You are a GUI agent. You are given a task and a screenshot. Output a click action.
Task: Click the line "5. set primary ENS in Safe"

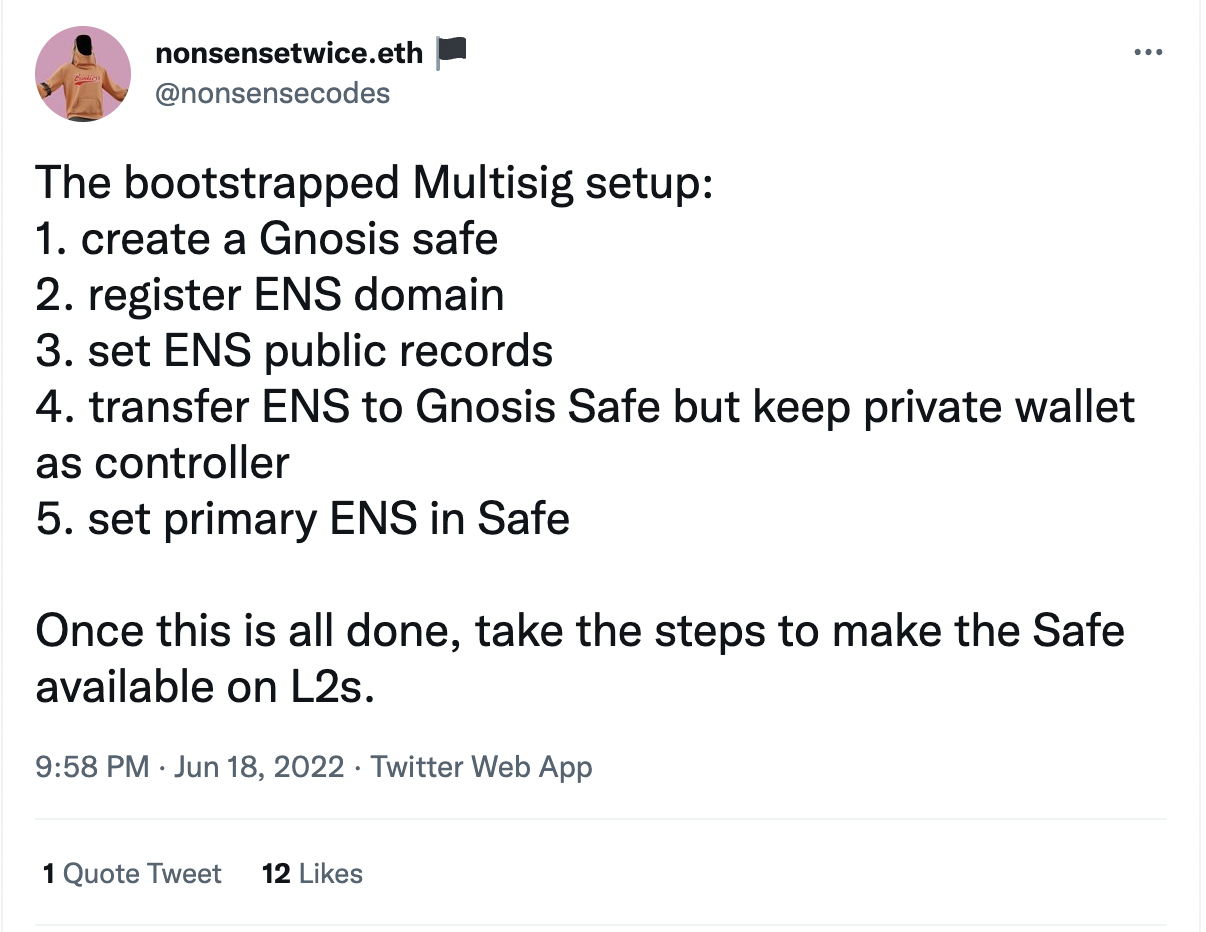(302, 520)
